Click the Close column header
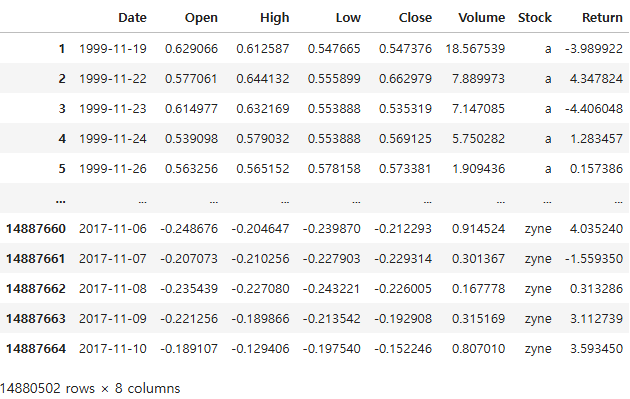 (415, 18)
